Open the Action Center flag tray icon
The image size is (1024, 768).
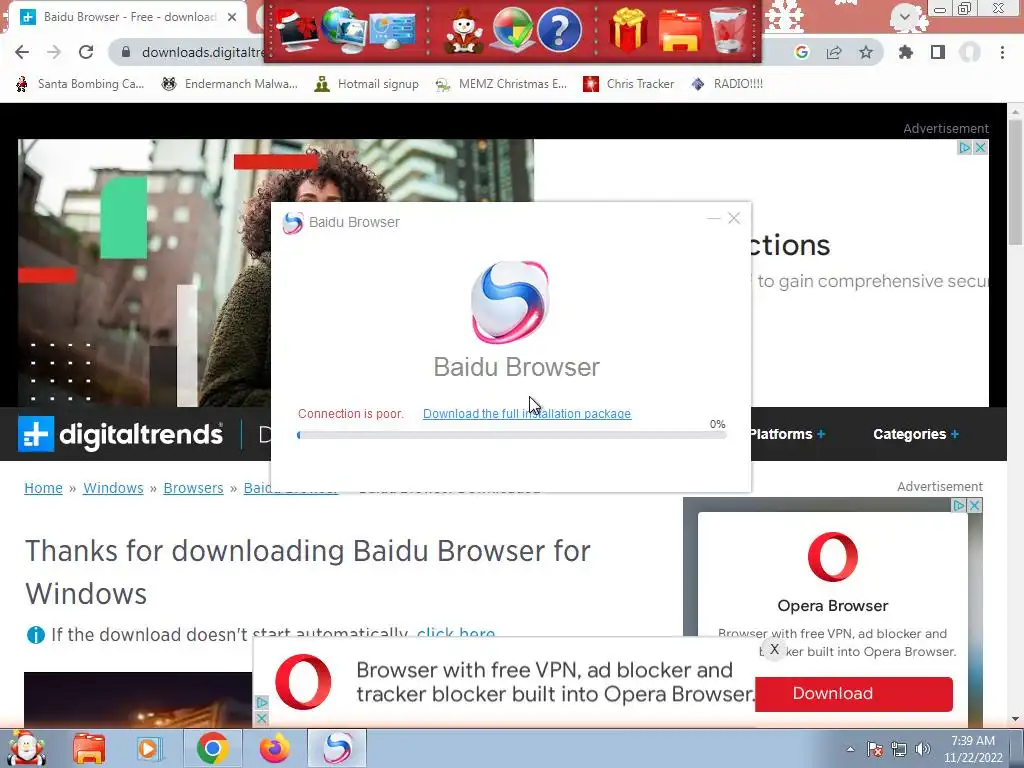point(874,749)
